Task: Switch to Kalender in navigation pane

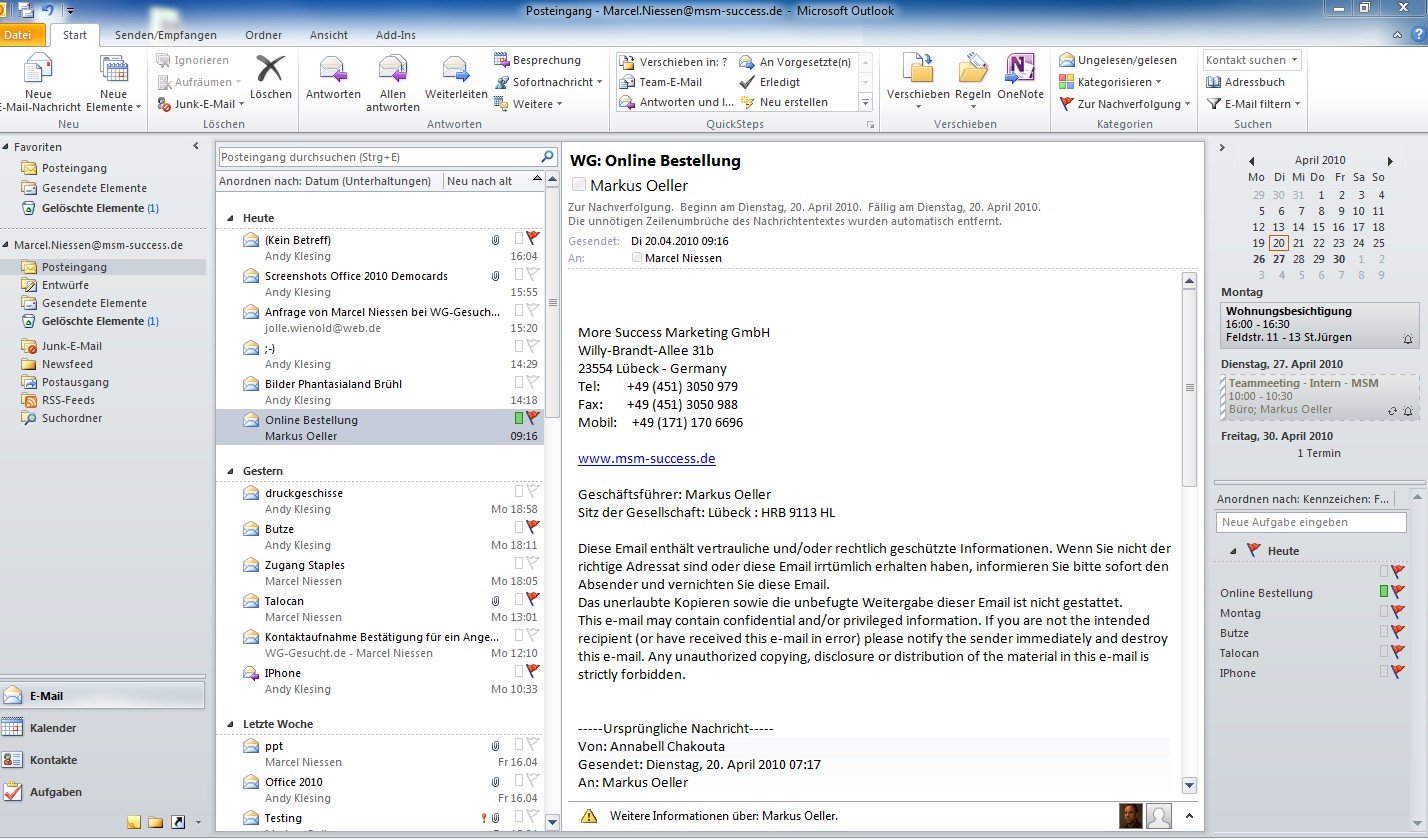Action: coord(102,728)
